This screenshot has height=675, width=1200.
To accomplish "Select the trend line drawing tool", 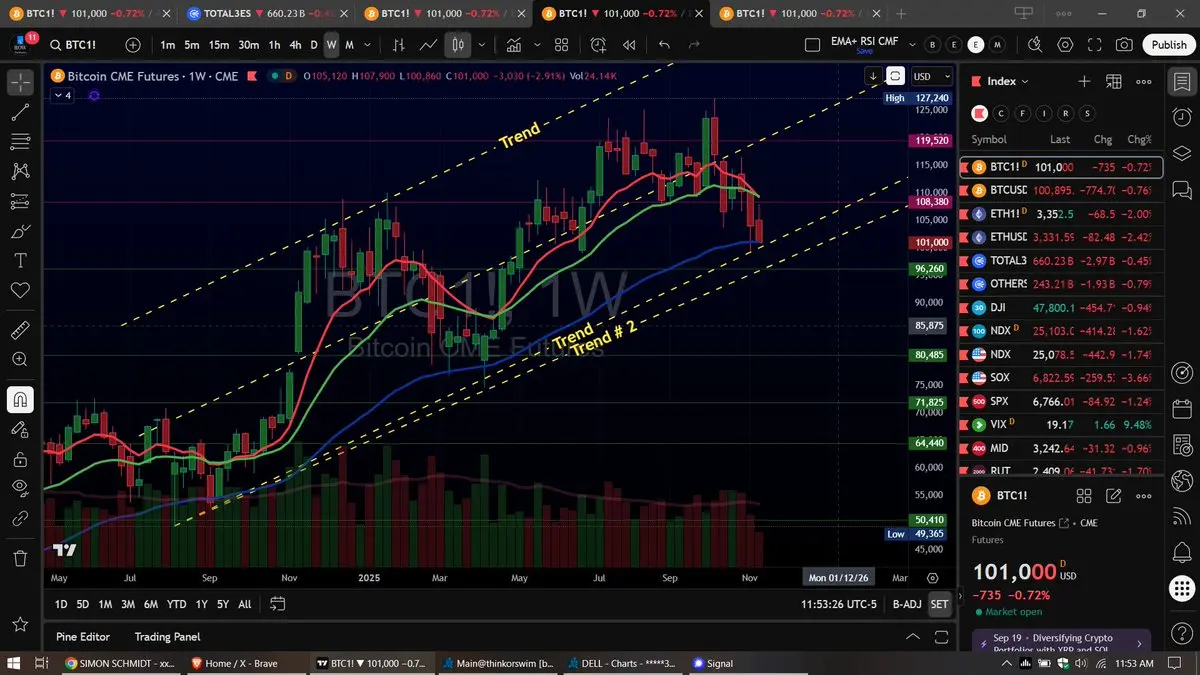I will coord(20,113).
